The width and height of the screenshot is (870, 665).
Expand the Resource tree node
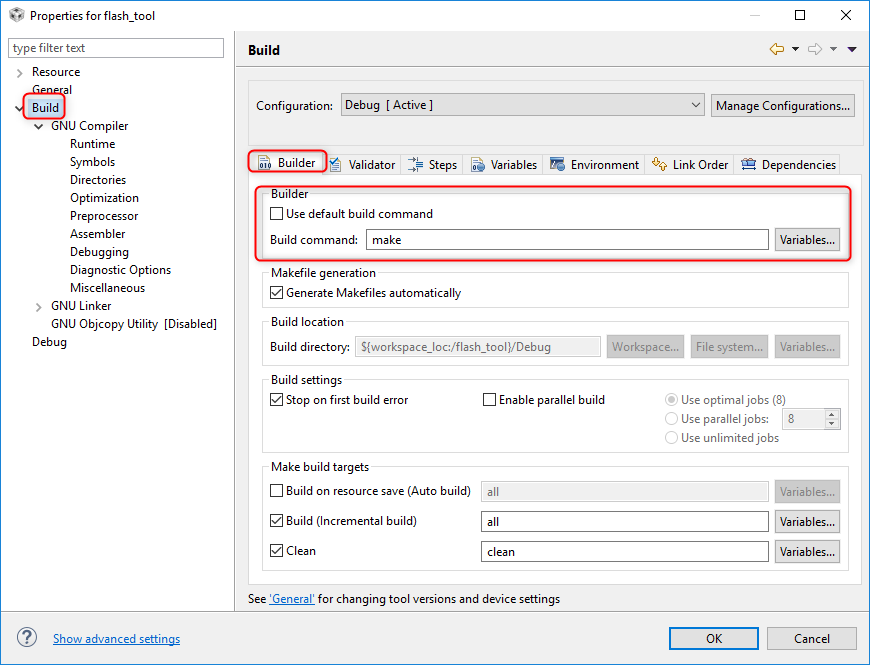tap(19, 72)
